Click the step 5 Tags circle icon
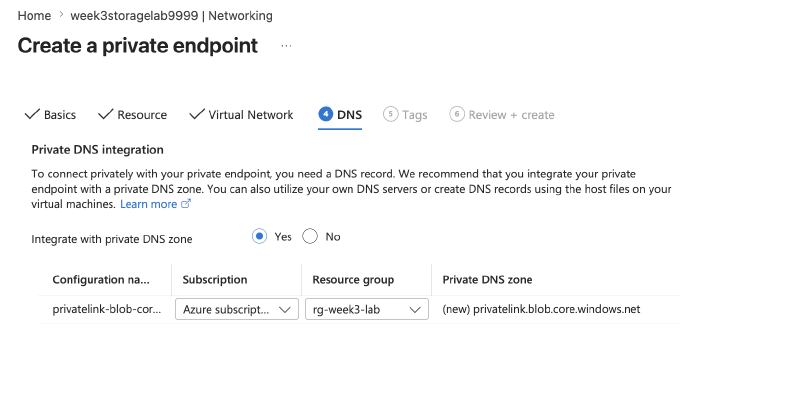 coord(390,114)
